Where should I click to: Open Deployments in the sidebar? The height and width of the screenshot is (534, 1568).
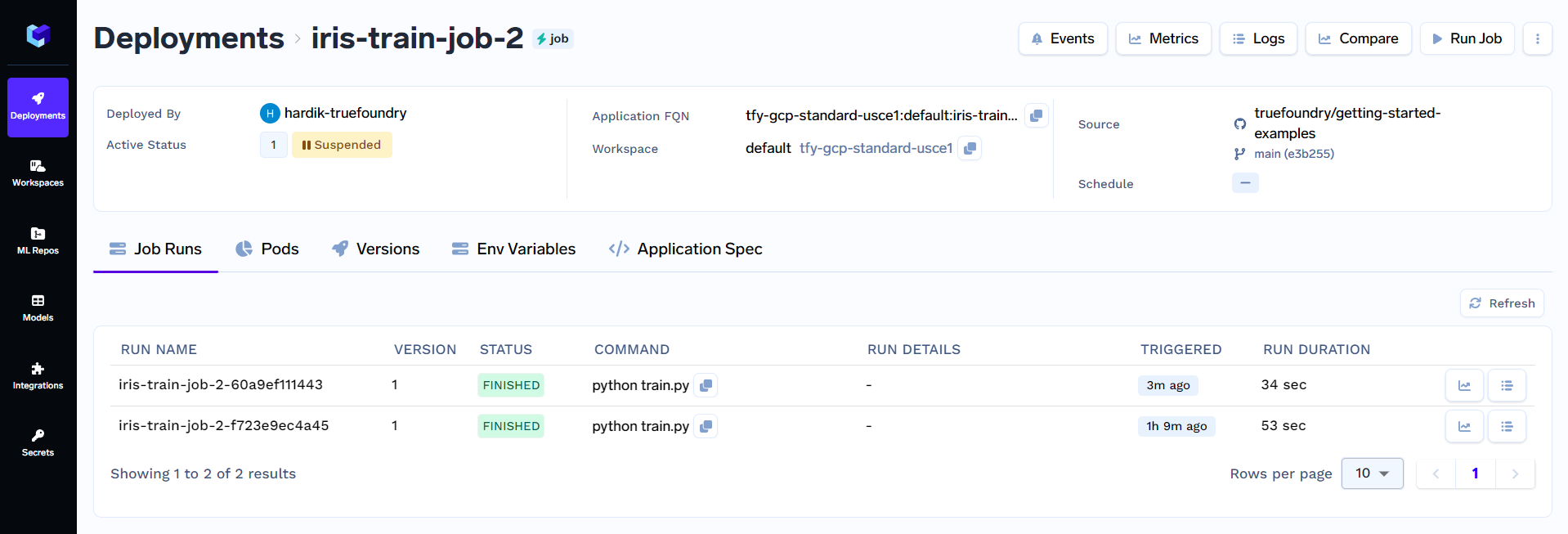(38, 107)
